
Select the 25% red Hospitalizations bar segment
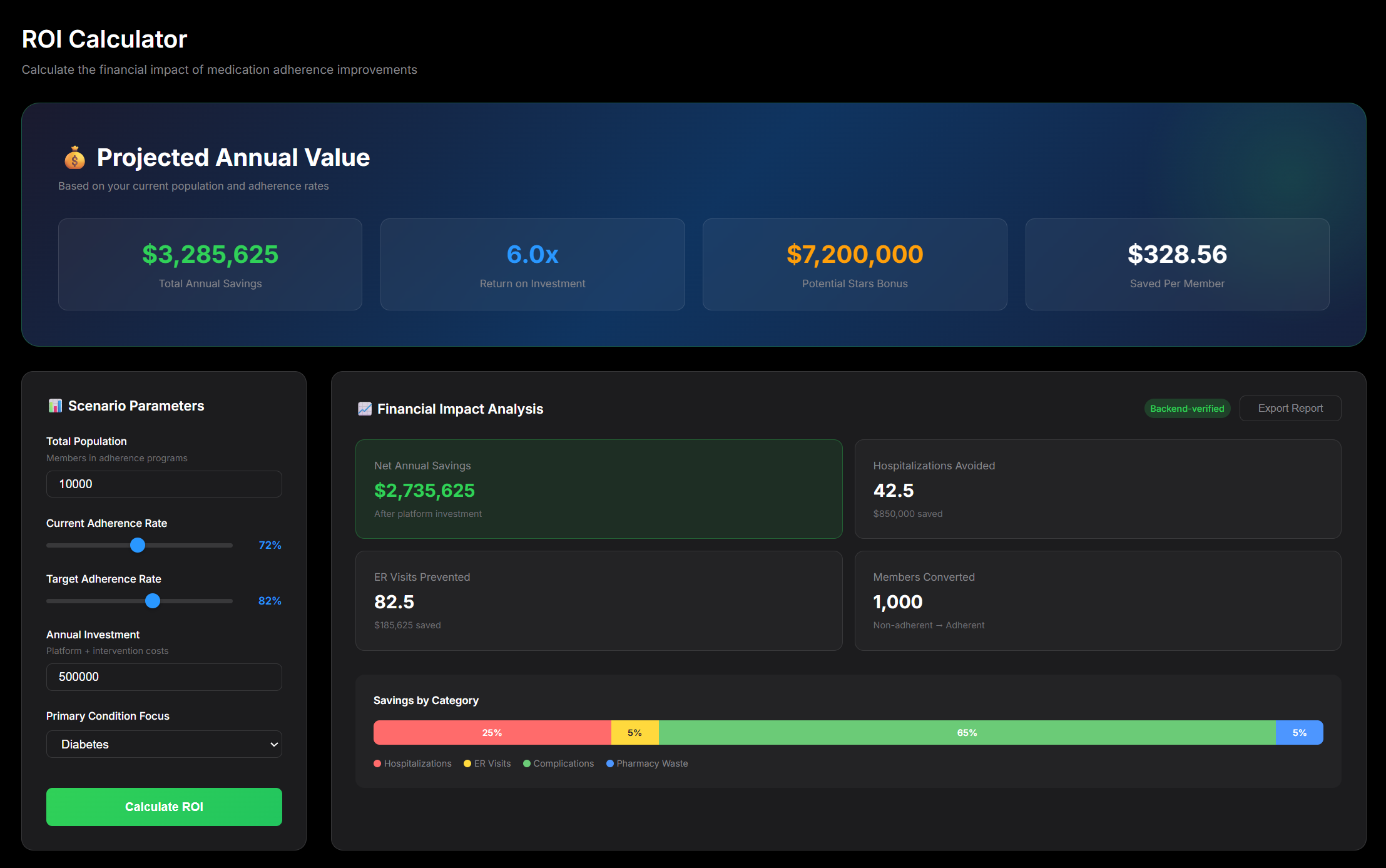[x=492, y=732]
